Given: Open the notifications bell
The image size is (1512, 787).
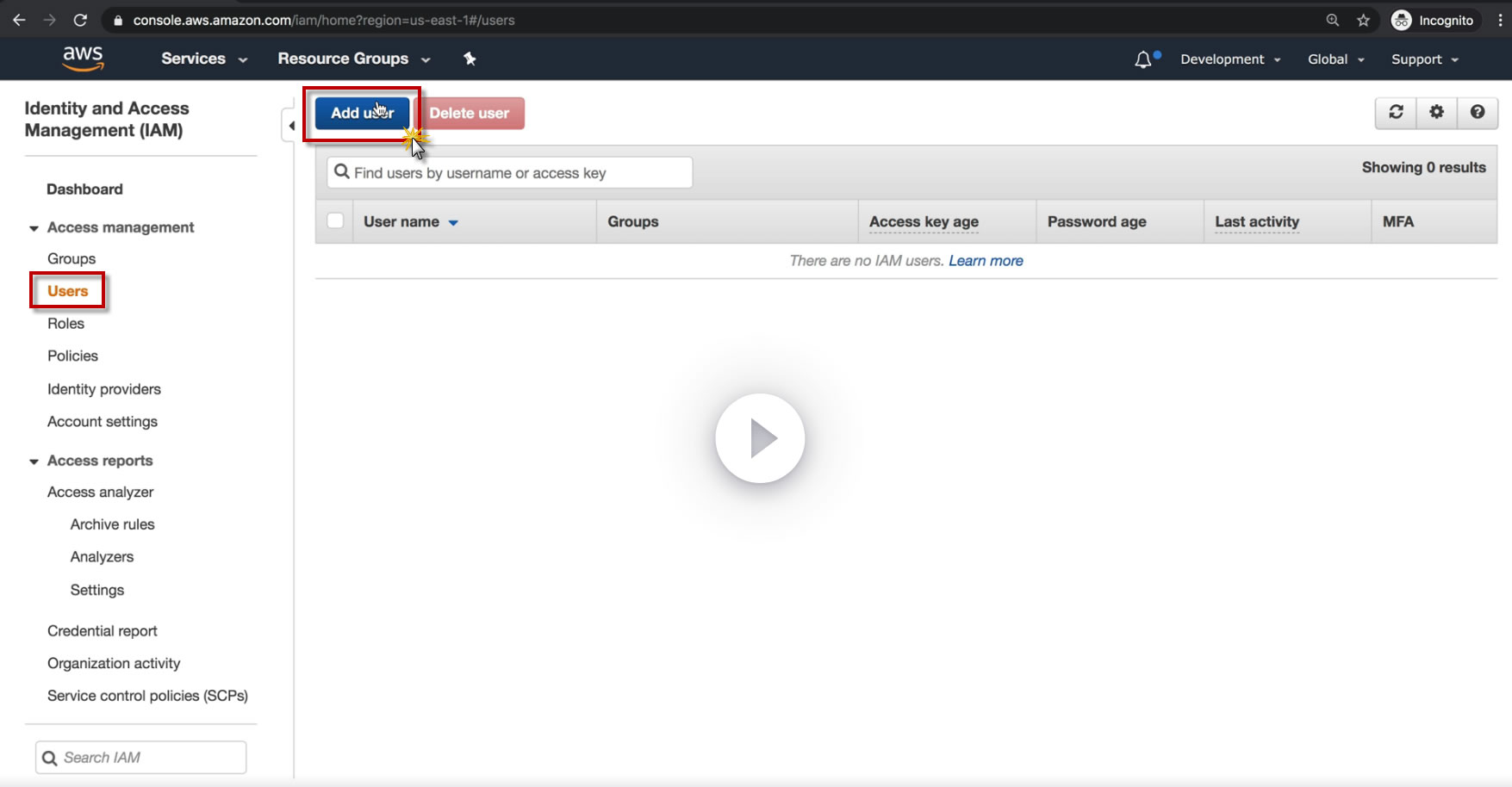Looking at the screenshot, I should pos(1143,59).
